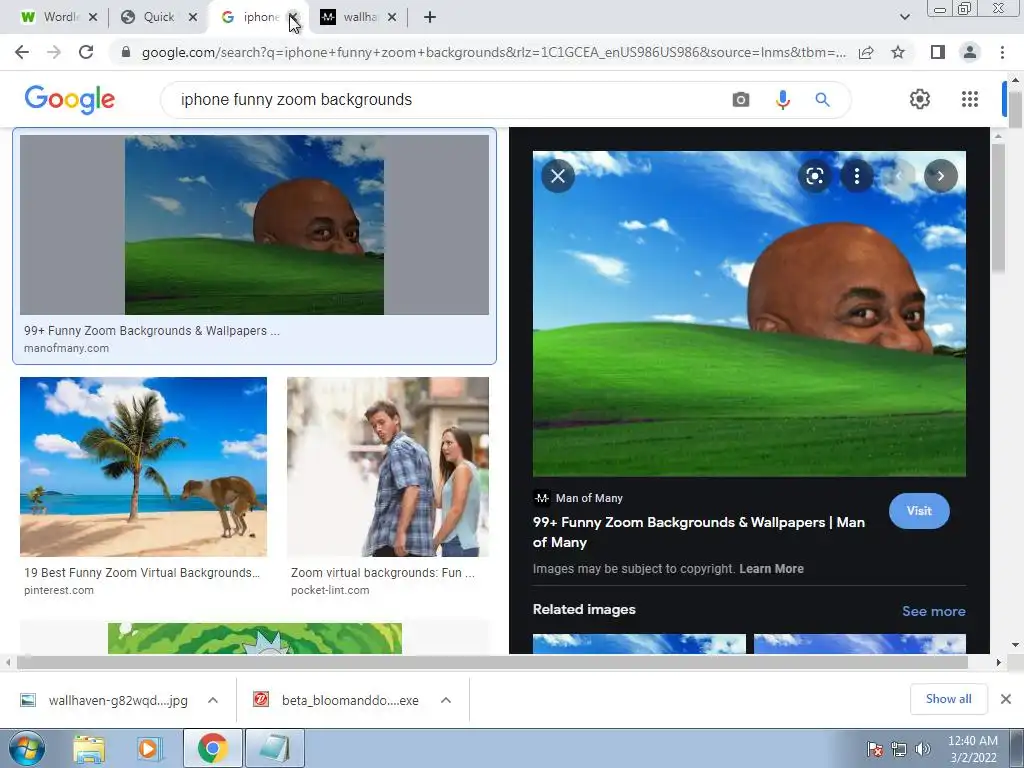Open the Google apps grid

click(970, 99)
